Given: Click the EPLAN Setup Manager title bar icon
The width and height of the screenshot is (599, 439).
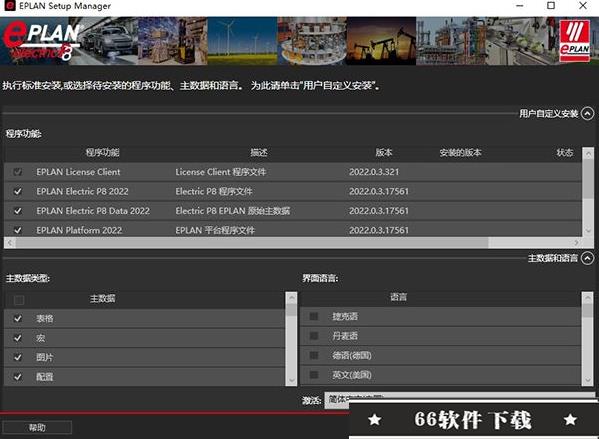Looking at the screenshot, I should (10, 6).
